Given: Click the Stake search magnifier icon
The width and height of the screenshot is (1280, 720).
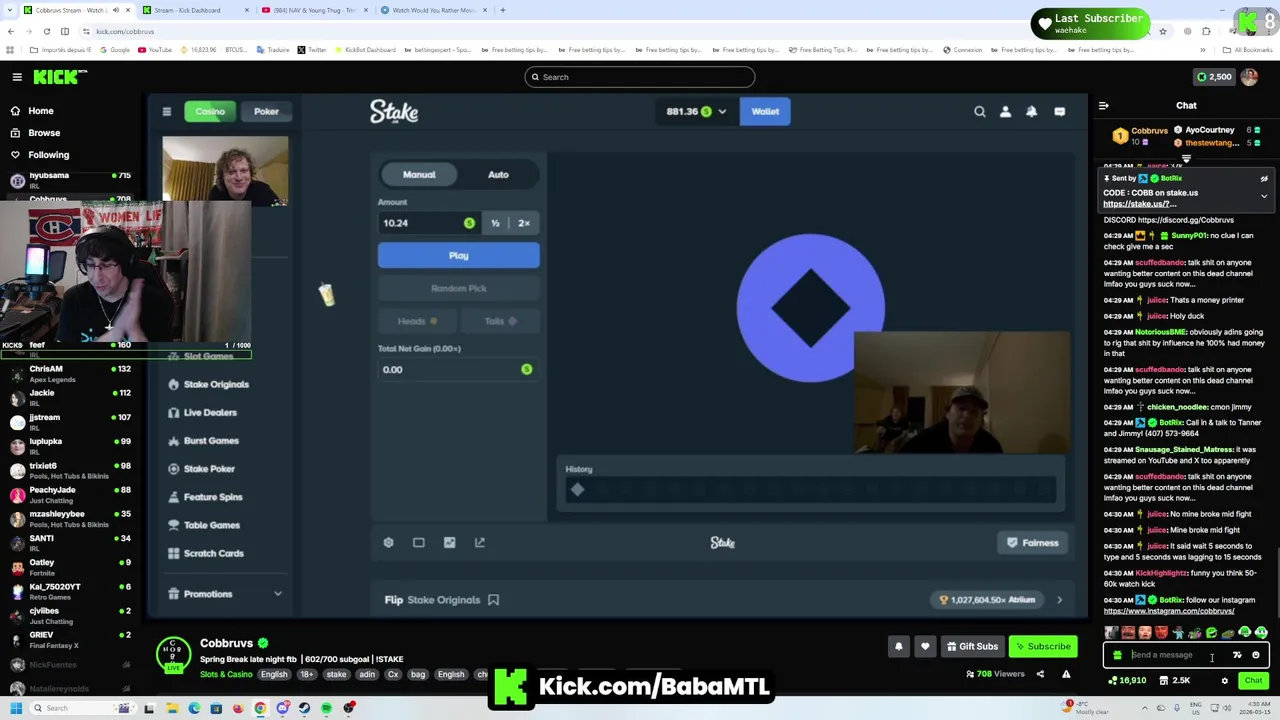Looking at the screenshot, I should [980, 112].
